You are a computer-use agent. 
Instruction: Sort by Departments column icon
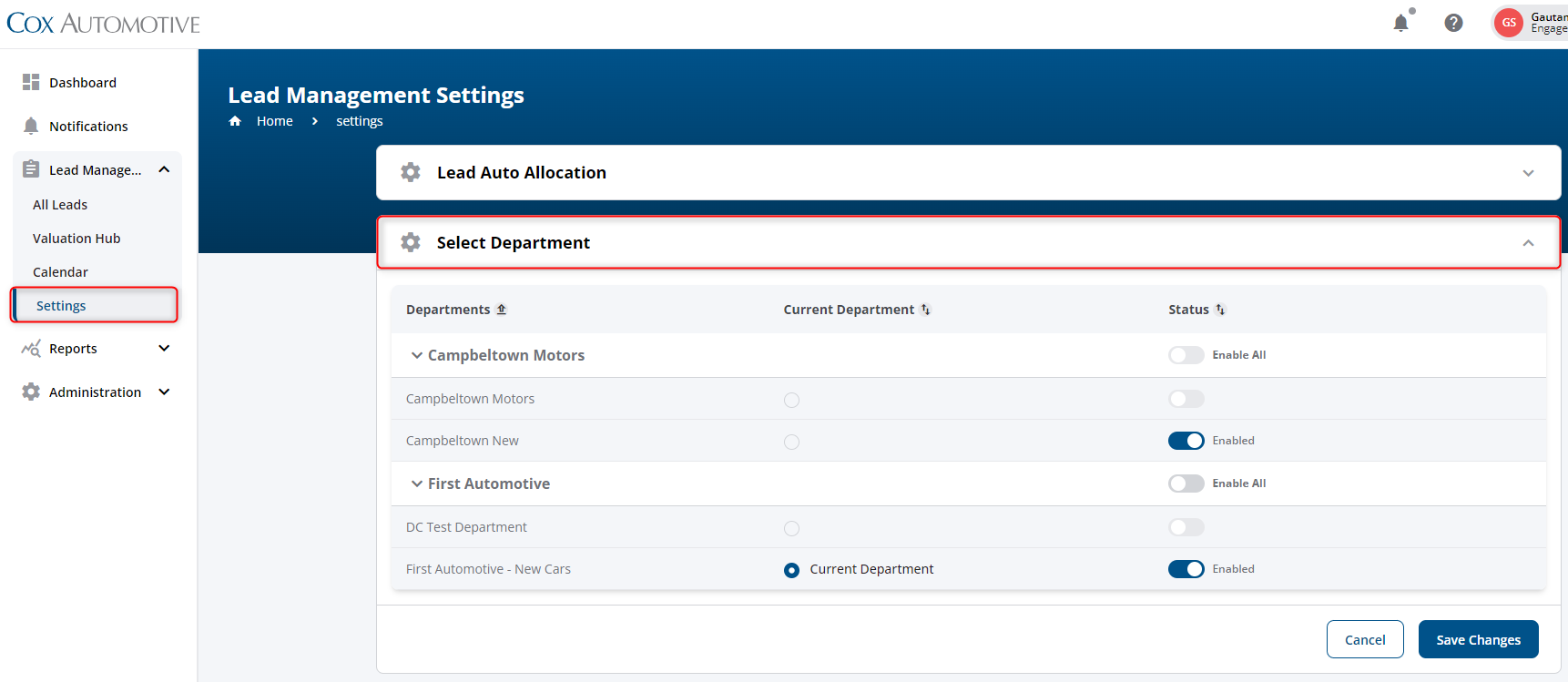(502, 310)
